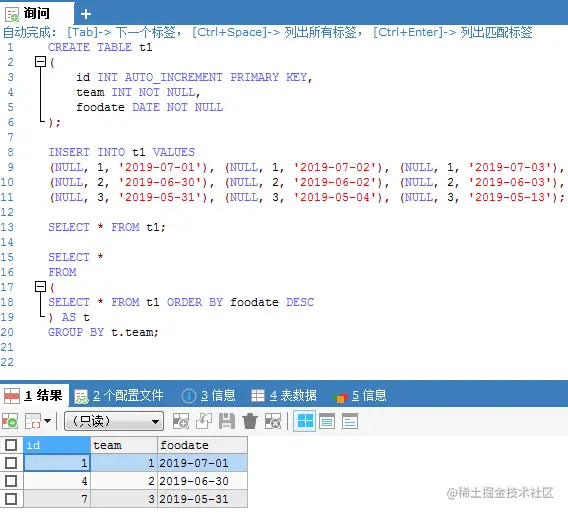The height and width of the screenshot is (514, 568).
Task: Click the save changes floppy icon
Action: [x=227, y=421]
